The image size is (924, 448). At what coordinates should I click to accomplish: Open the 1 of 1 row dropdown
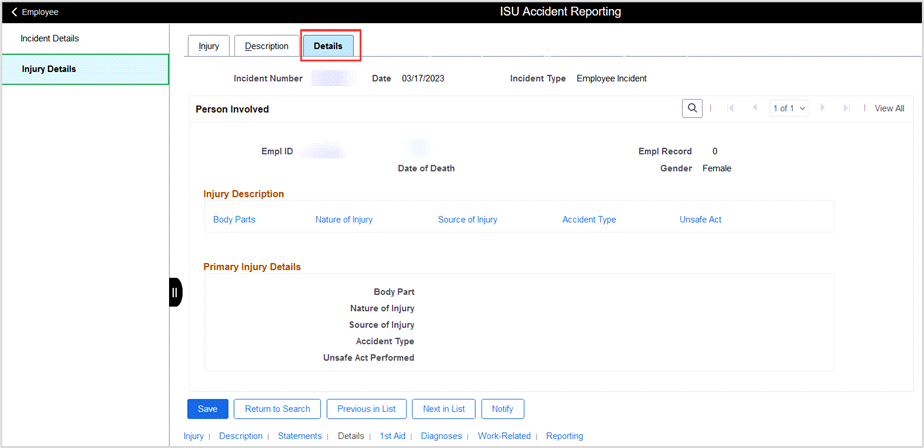click(x=790, y=108)
